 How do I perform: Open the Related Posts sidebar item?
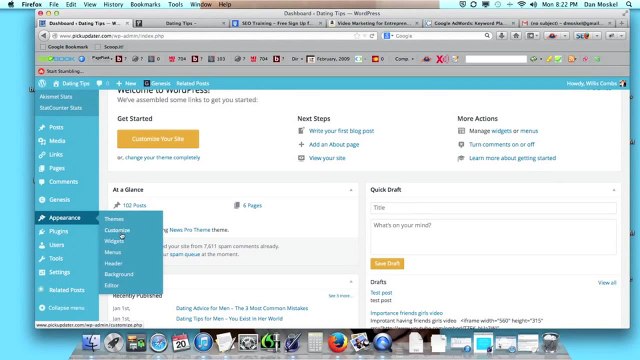[x=67, y=290]
